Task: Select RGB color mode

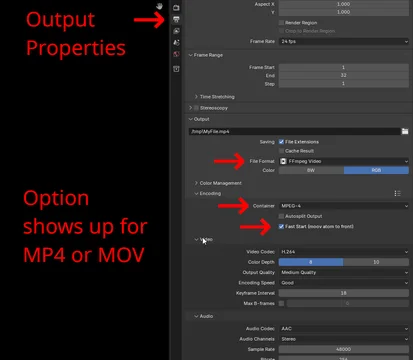Action: 376,170
